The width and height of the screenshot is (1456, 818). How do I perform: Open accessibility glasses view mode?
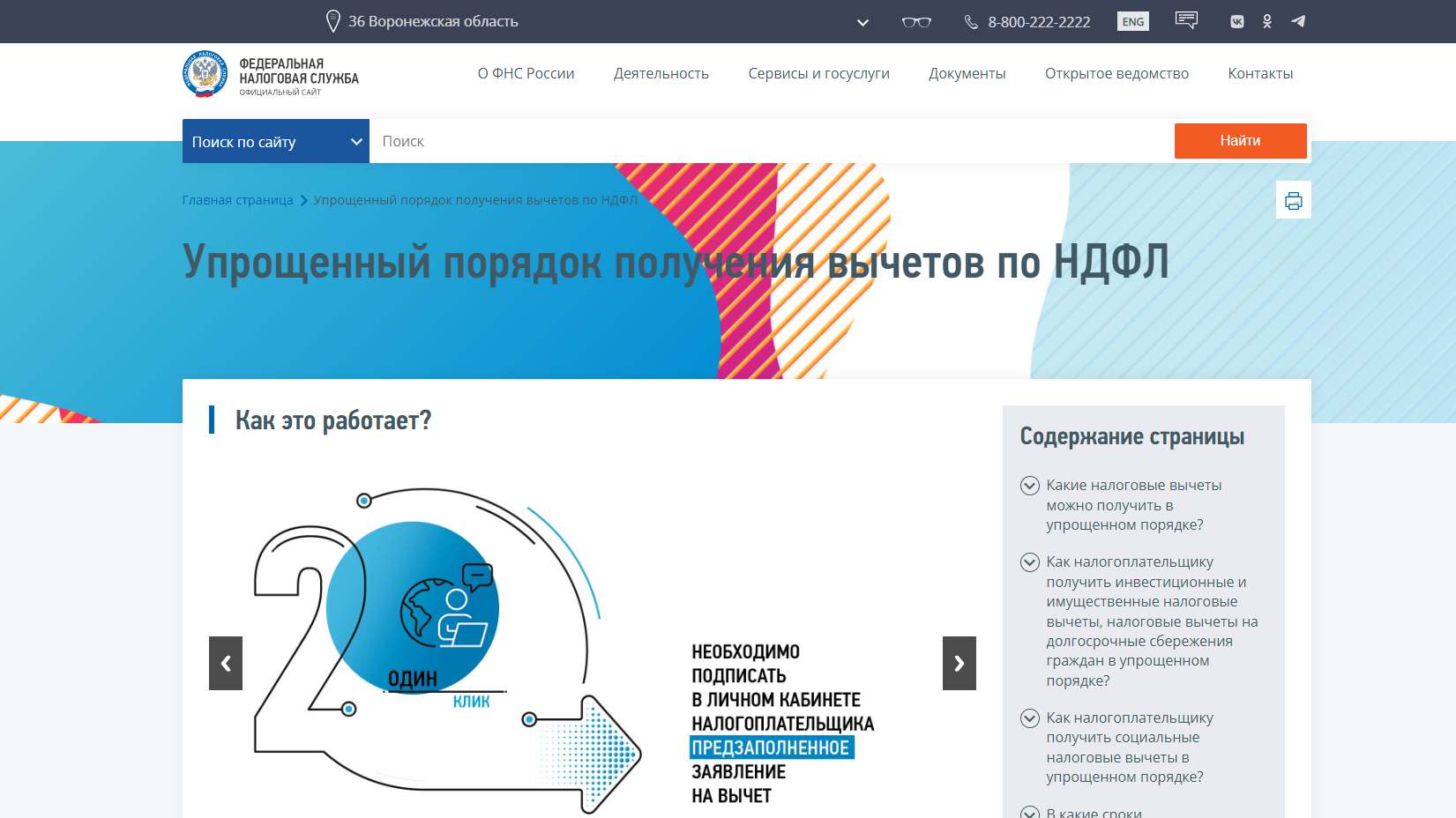(x=916, y=22)
